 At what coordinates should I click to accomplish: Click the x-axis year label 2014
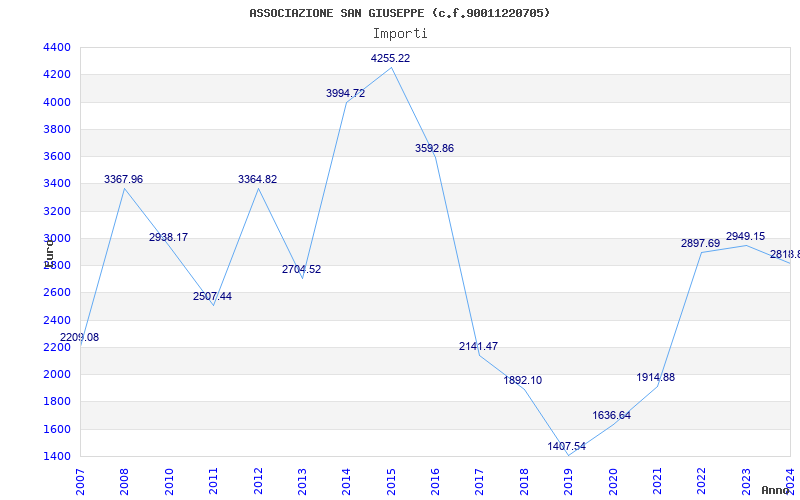pyautogui.click(x=346, y=482)
